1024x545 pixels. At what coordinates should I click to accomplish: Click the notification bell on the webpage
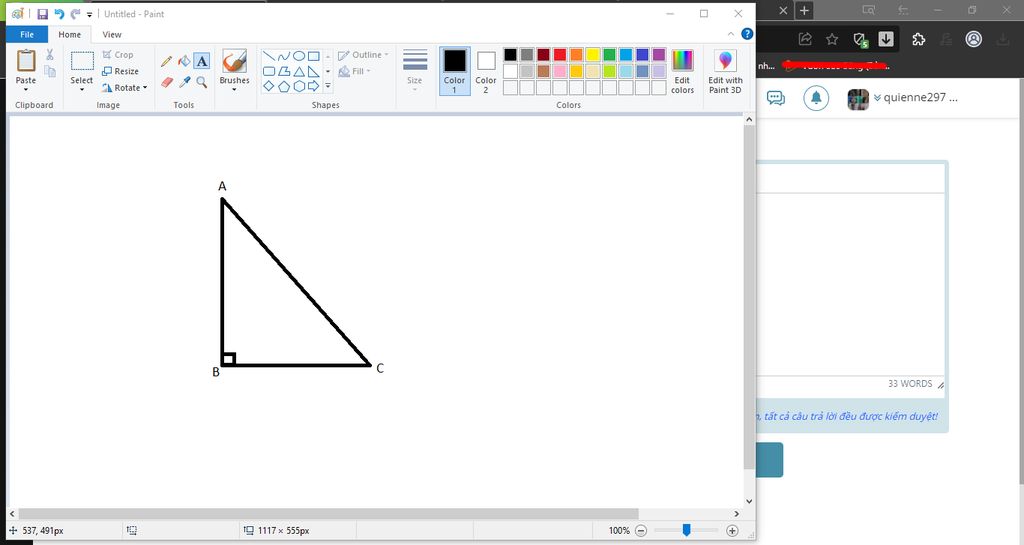click(x=816, y=98)
